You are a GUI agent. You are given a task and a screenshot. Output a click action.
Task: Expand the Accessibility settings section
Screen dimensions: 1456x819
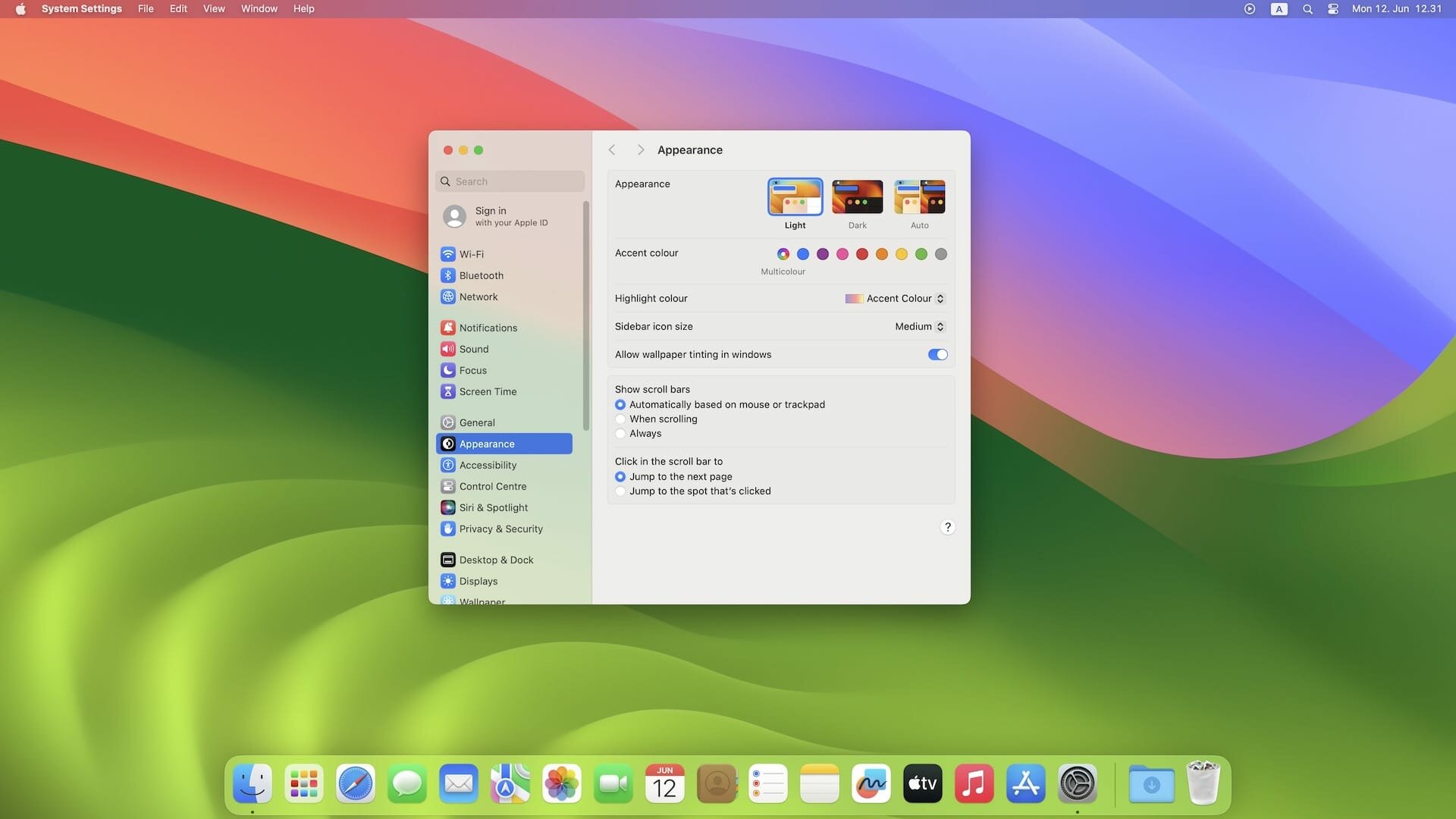[487, 465]
